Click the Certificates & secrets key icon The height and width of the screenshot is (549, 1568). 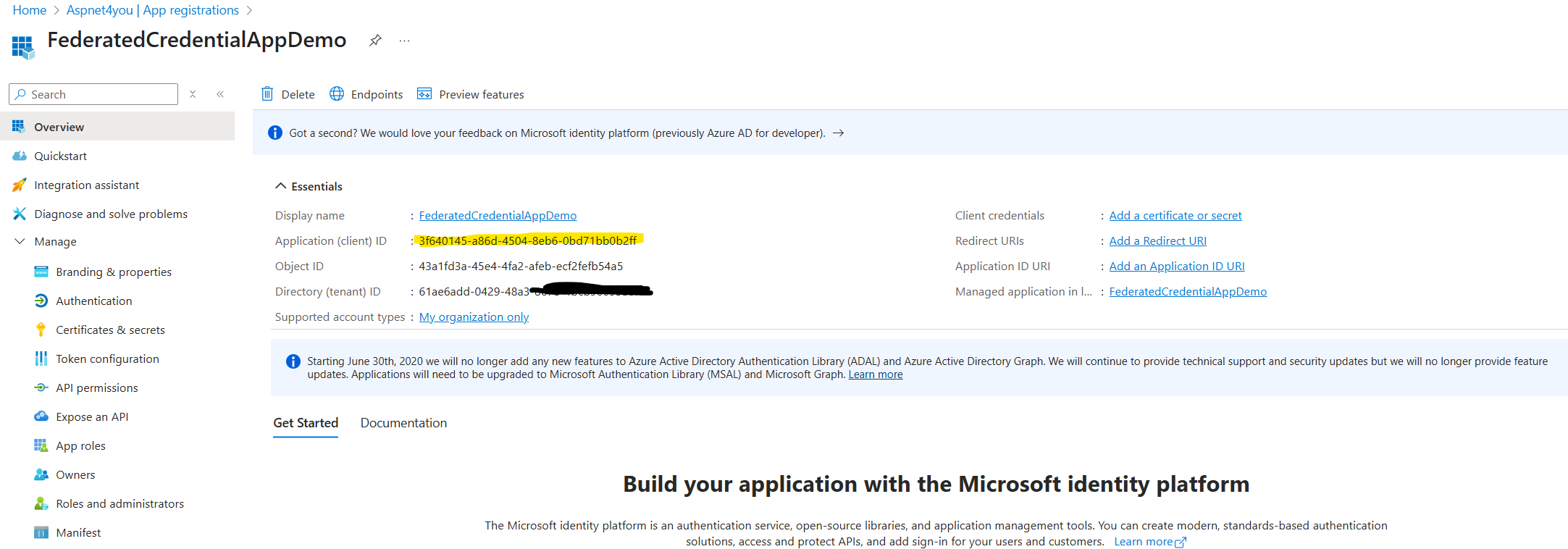point(41,330)
